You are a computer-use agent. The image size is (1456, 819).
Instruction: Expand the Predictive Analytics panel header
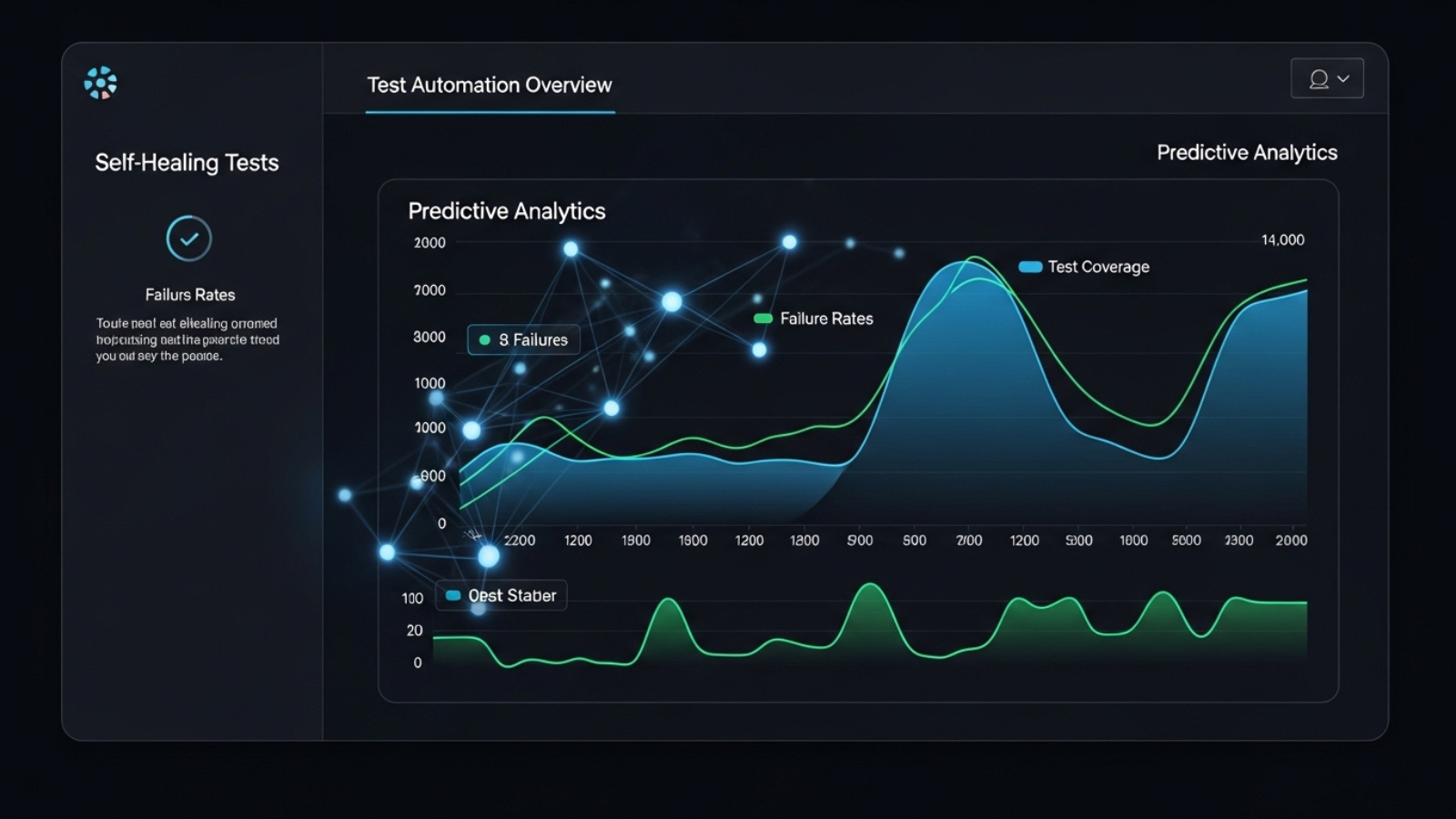(507, 210)
